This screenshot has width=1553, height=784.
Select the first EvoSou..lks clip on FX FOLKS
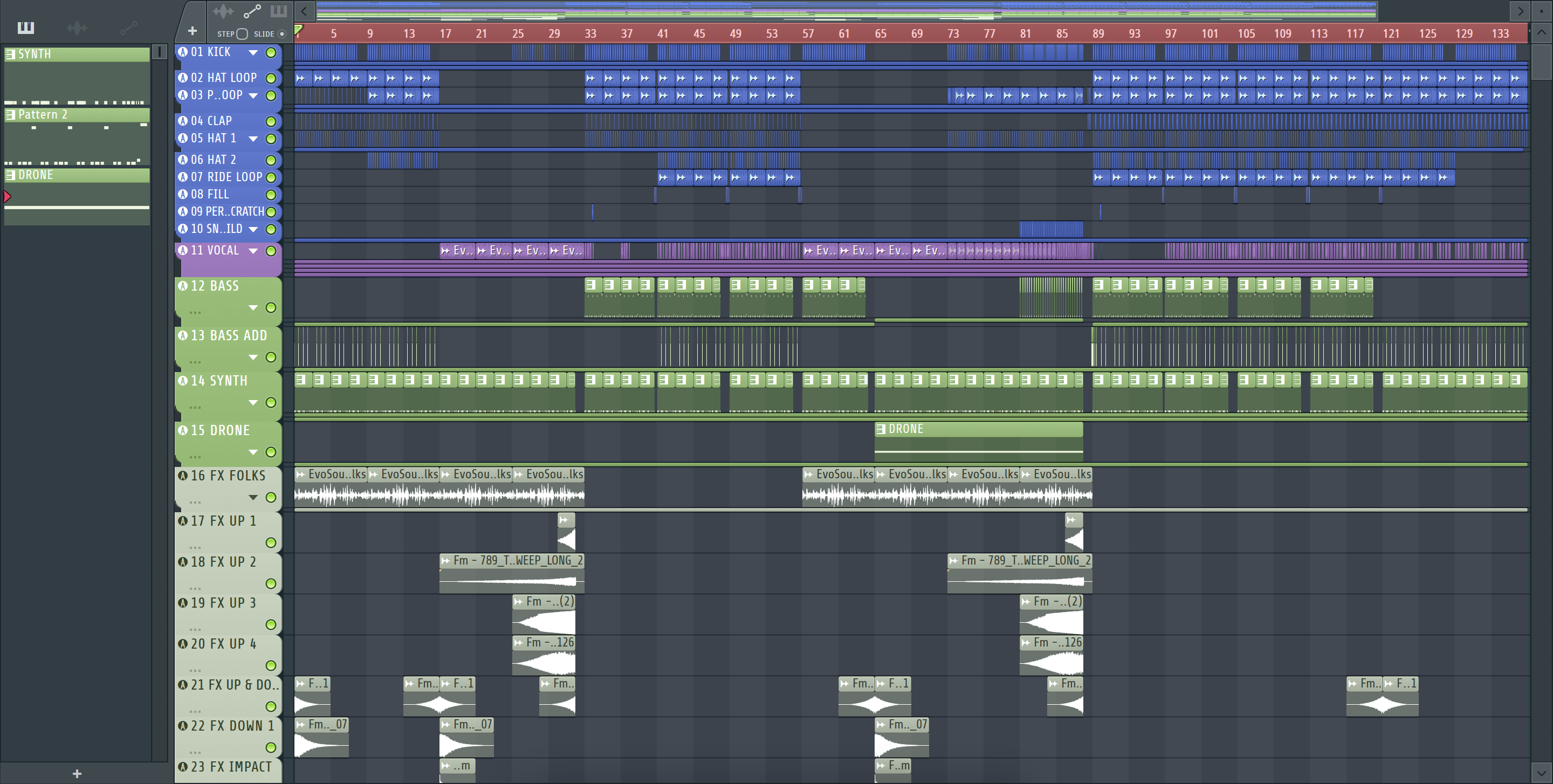[x=331, y=487]
